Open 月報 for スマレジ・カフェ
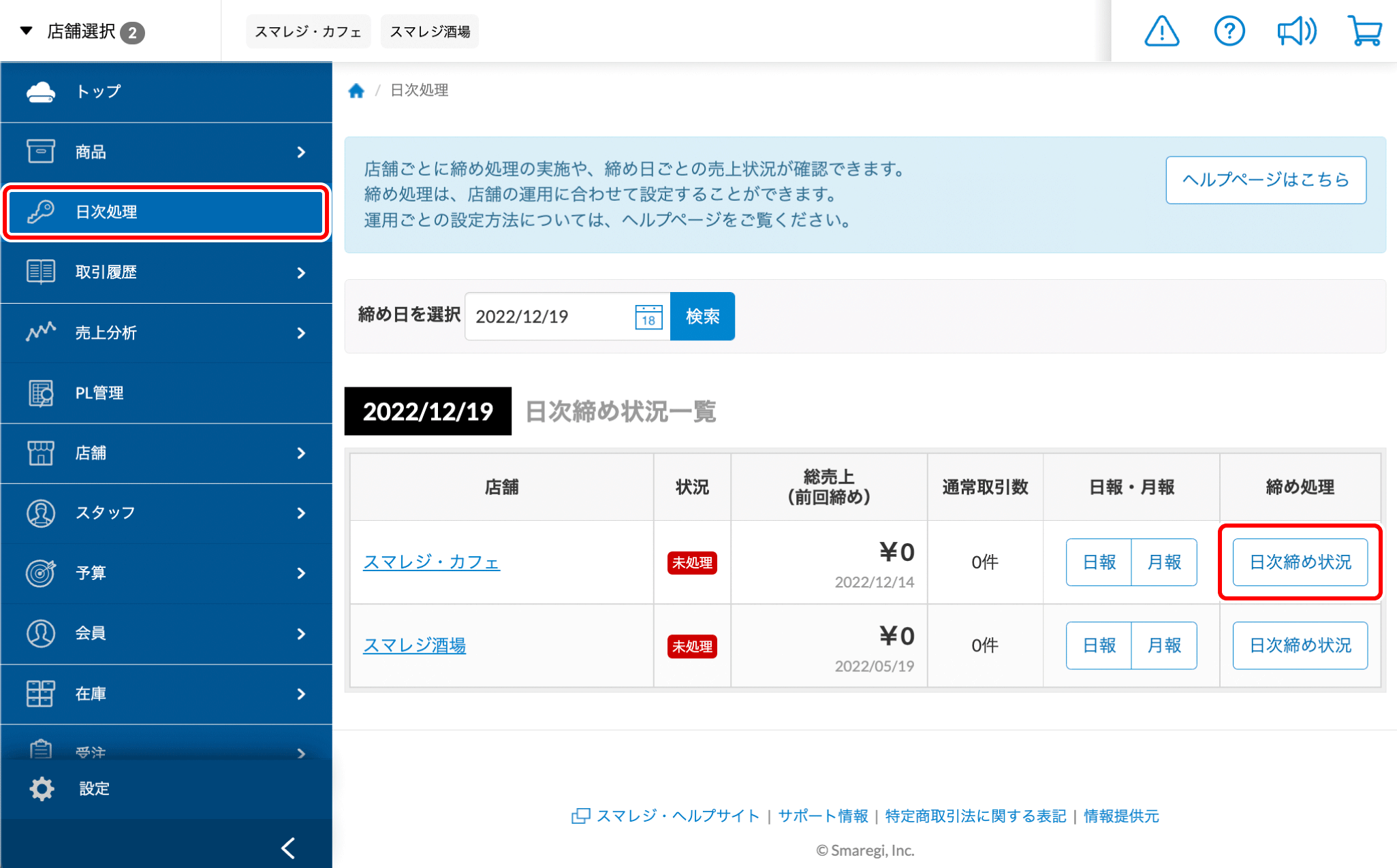The width and height of the screenshot is (1397, 868). pos(1164,562)
